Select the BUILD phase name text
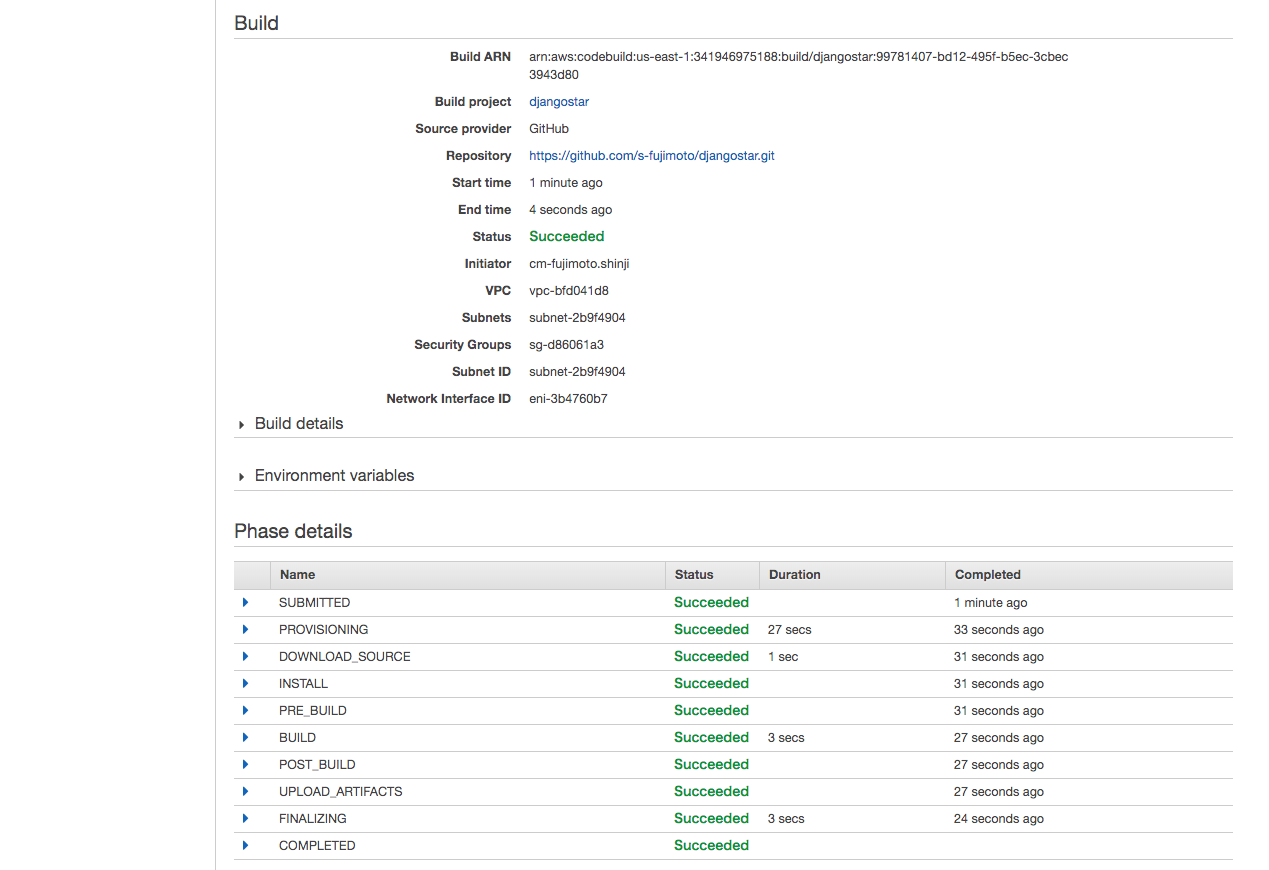 pos(297,738)
